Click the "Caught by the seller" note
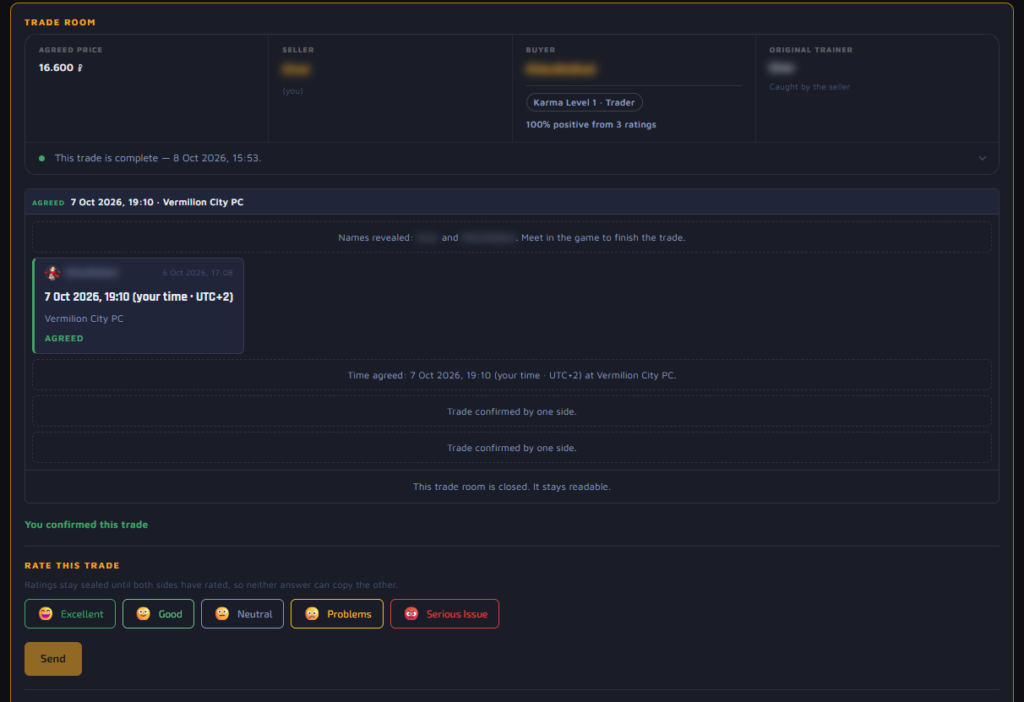This screenshot has height=702, width=1024. pos(809,87)
